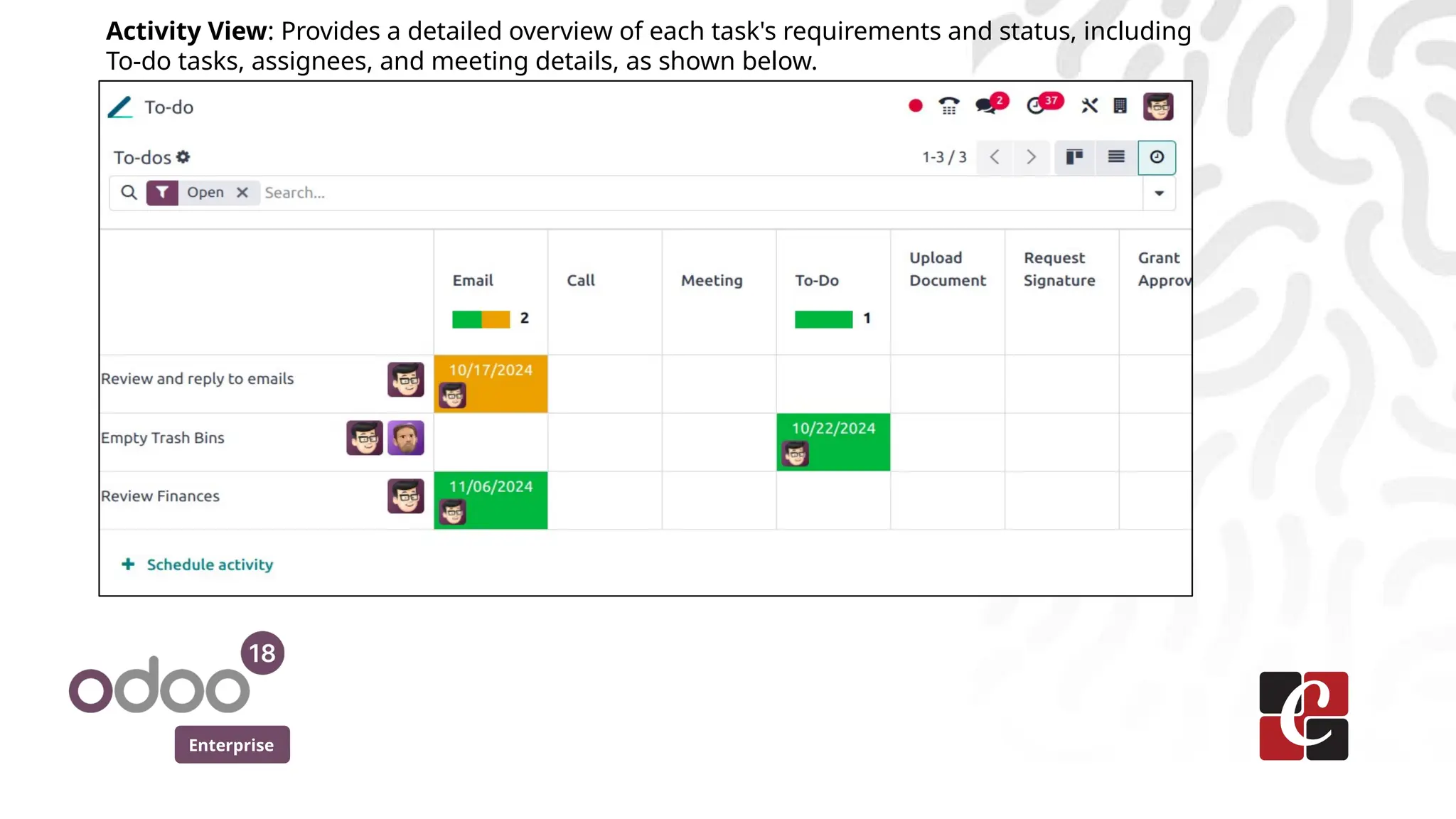Open the 10/17/2024 email activity cell
The image size is (1456, 819).
pos(491,384)
